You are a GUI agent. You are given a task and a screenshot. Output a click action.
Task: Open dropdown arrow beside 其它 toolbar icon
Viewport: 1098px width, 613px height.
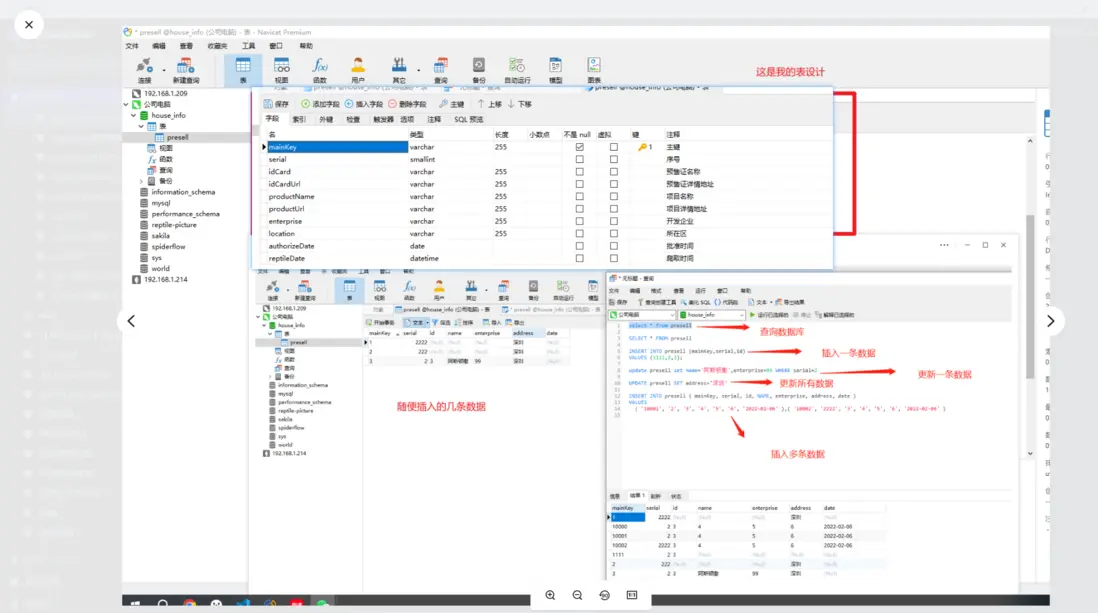[419, 70]
